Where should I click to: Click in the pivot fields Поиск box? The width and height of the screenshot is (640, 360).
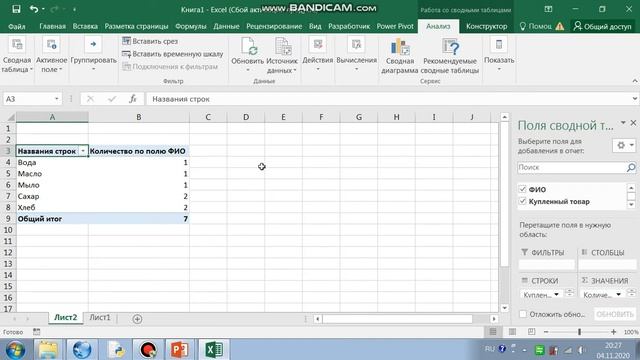click(x=571, y=167)
